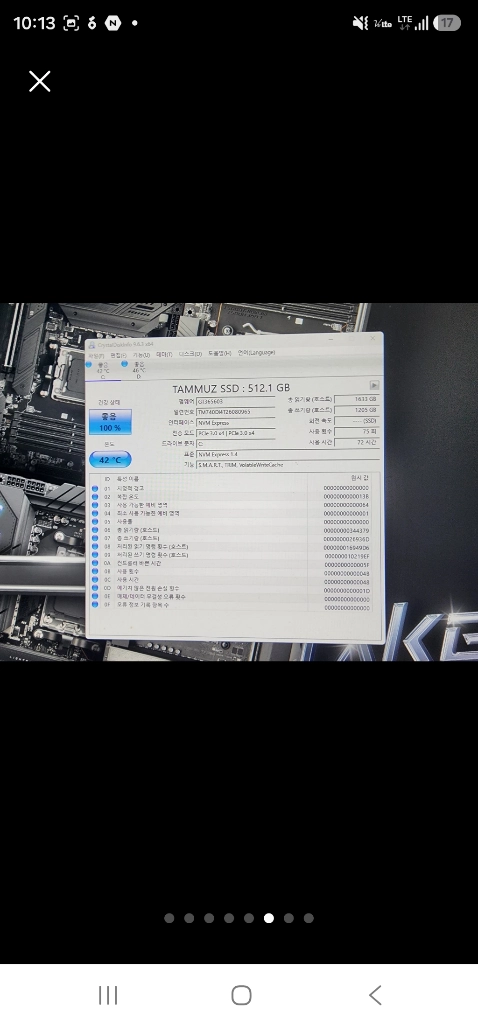Click the serial number field TM7400MT26080965

click(236, 412)
